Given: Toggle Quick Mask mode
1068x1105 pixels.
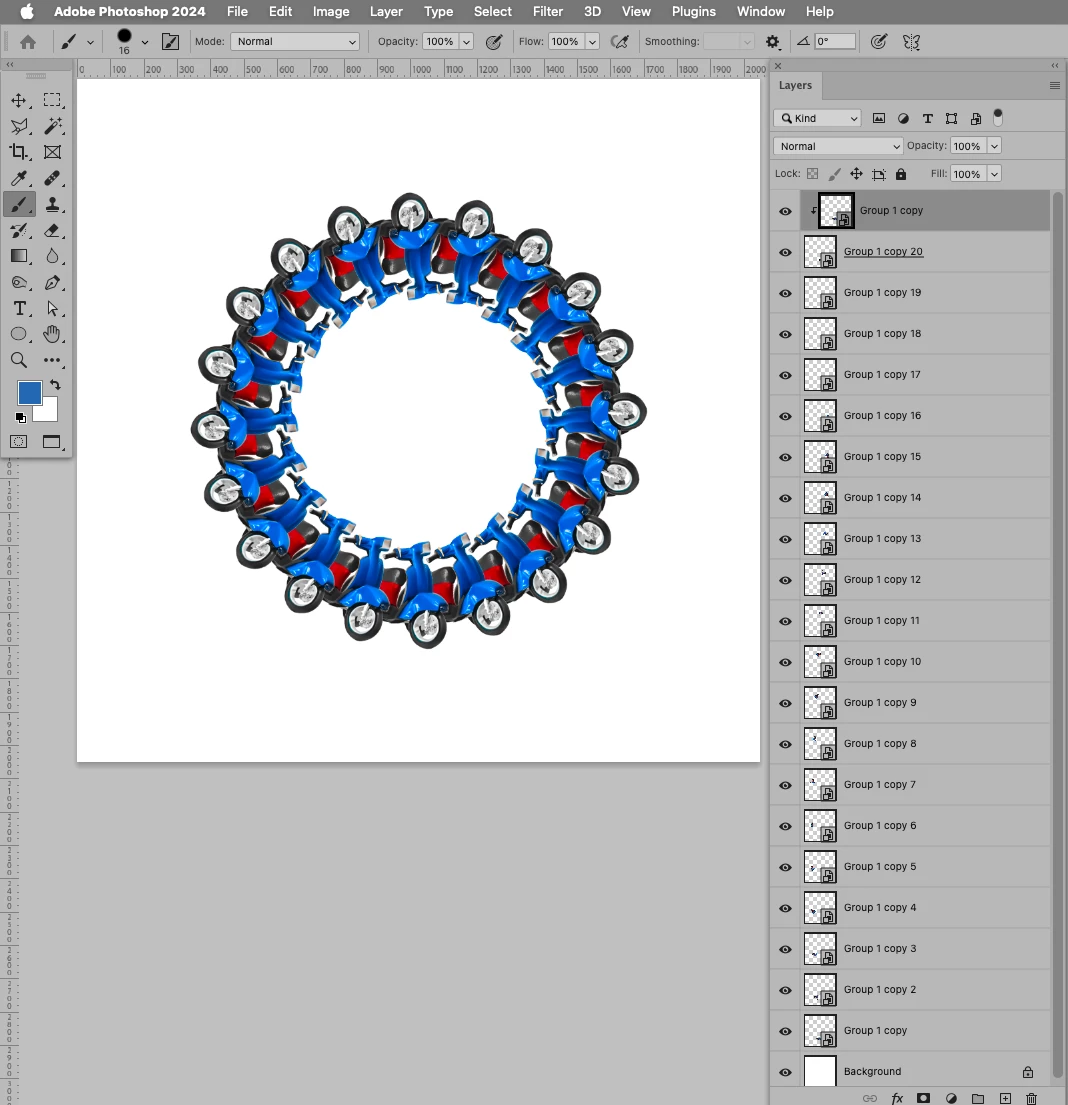Looking at the screenshot, I should click(19, 442).
